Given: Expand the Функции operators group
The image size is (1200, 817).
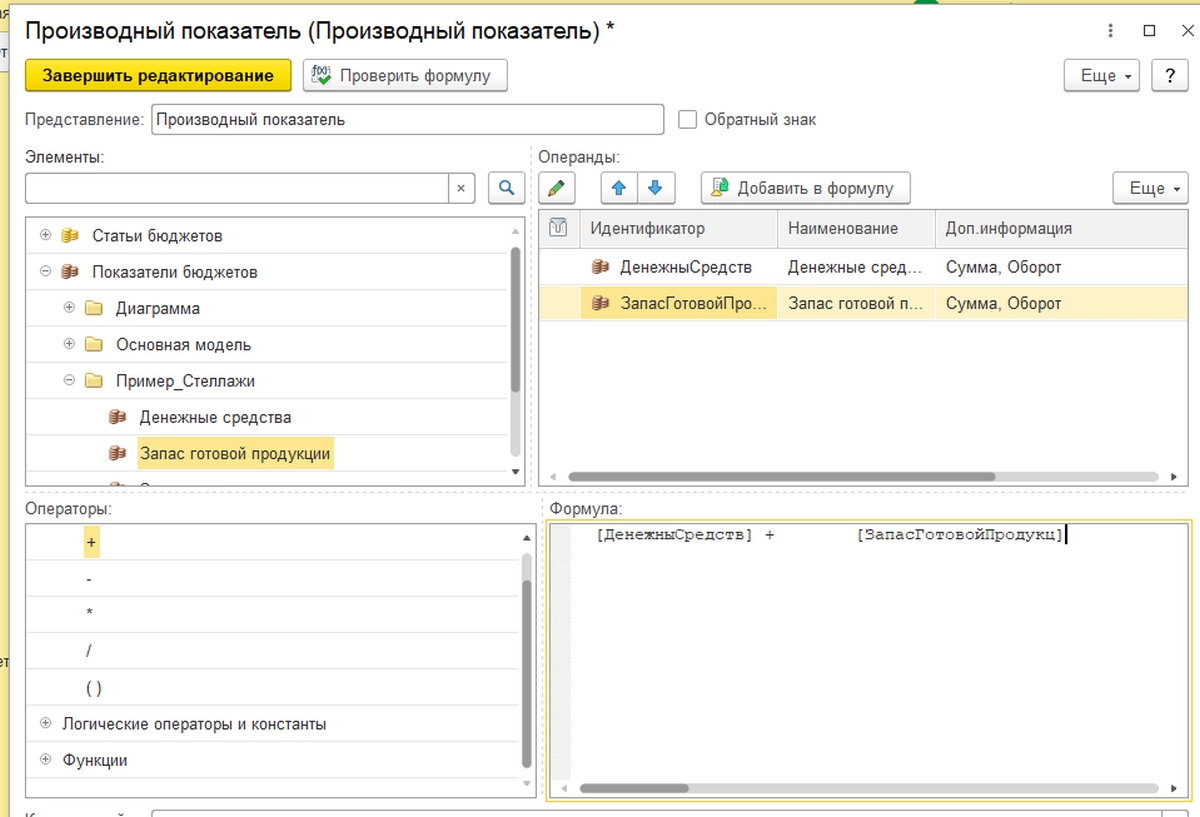Looking at the screenshot, I should [x=45, y=760].
